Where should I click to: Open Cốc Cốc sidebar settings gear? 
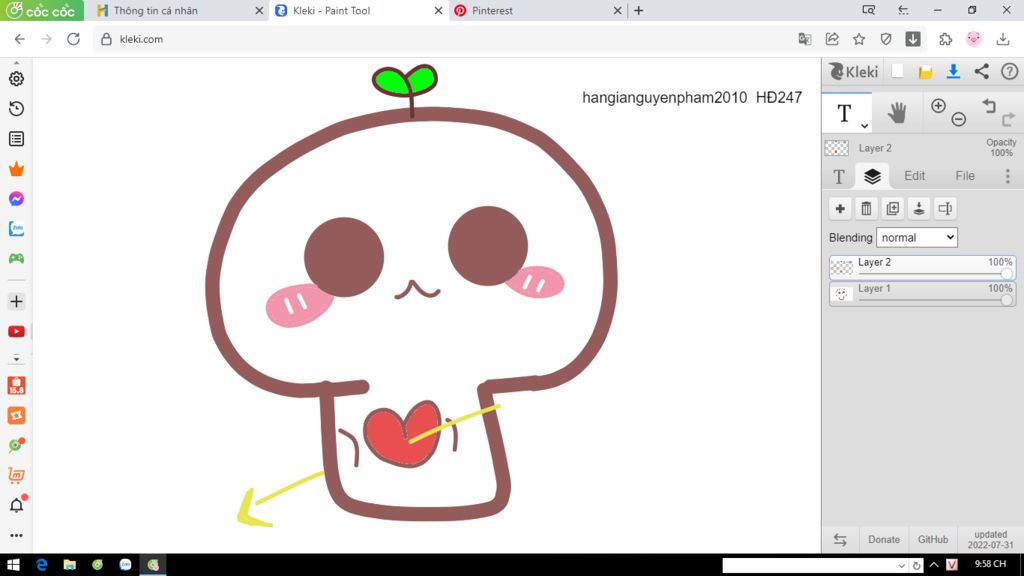[16, 78]
